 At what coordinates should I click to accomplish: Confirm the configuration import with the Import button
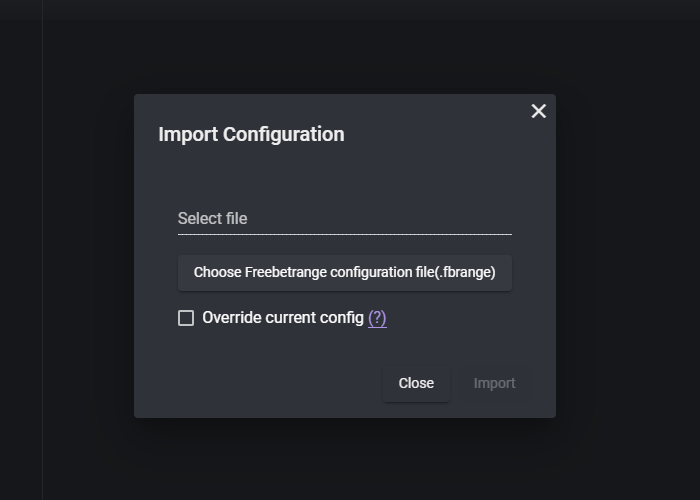coord(494,383)
